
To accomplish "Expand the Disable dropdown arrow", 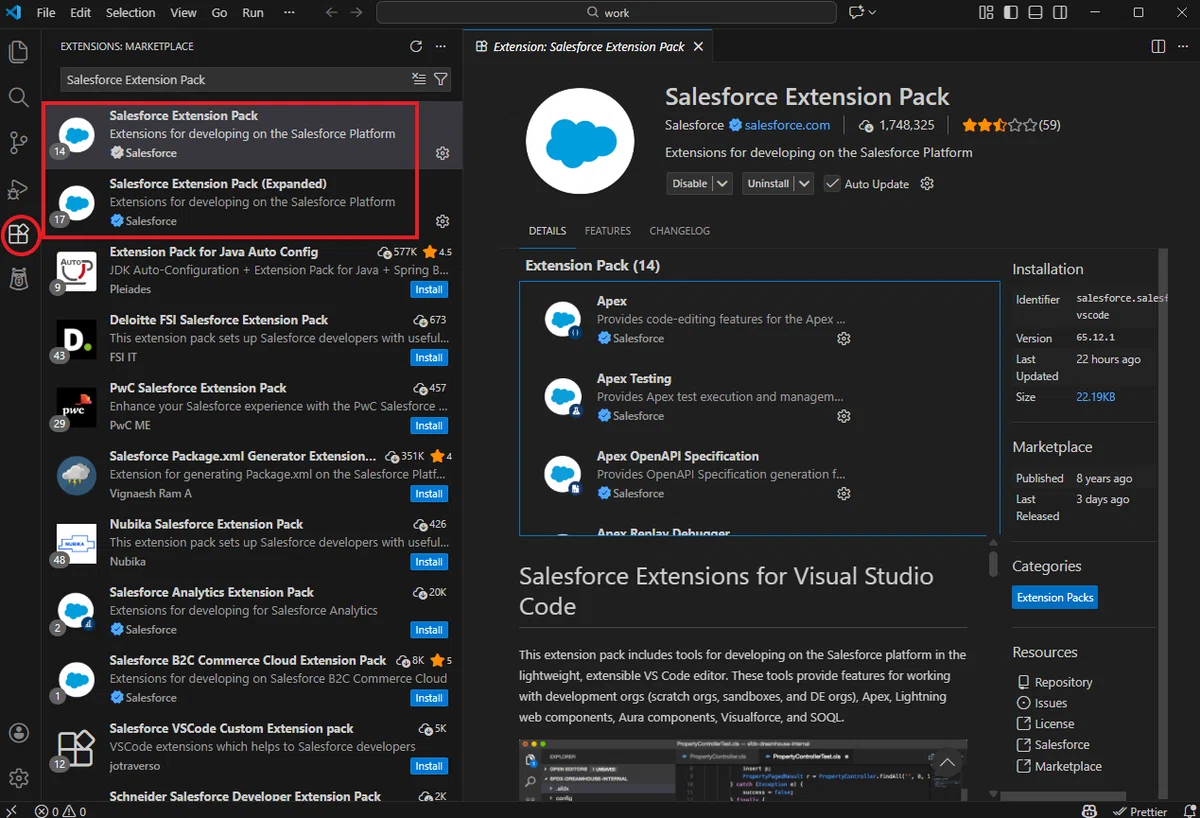I will click(x=723, y=184).
